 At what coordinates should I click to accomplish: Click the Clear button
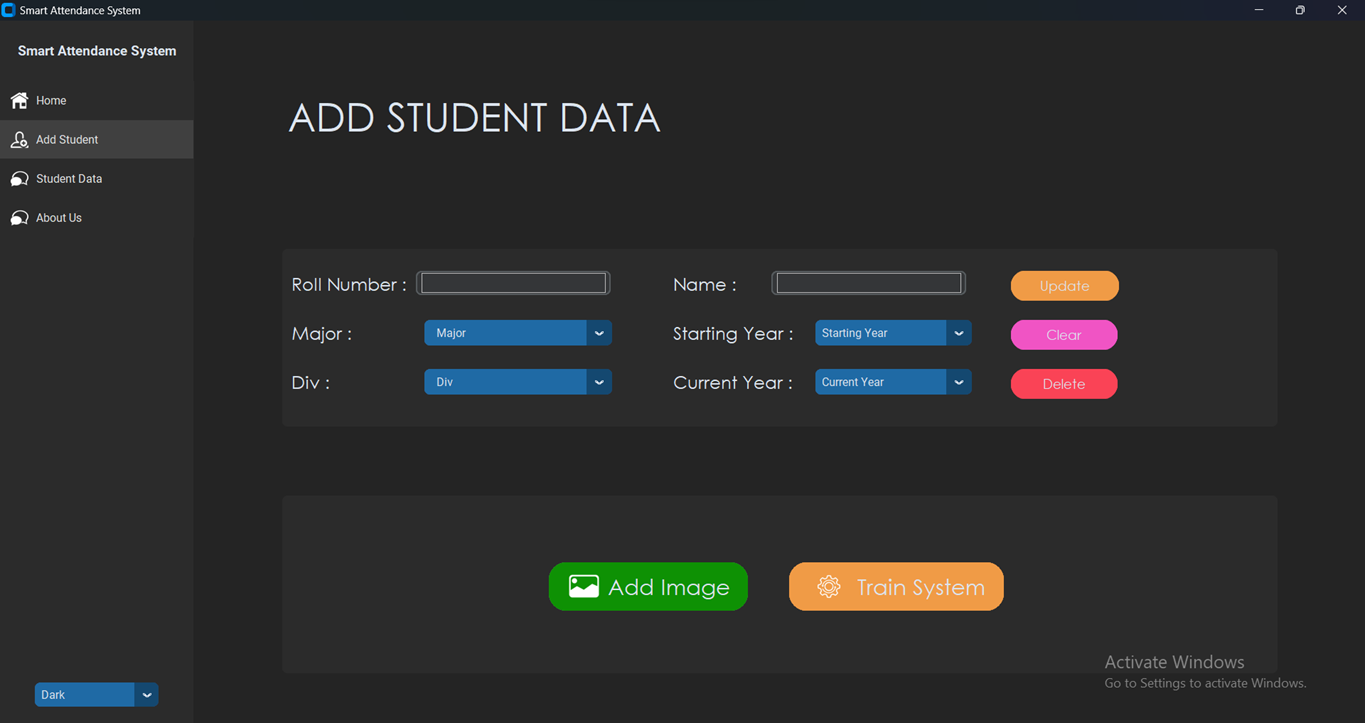[x=1063, y=334]
